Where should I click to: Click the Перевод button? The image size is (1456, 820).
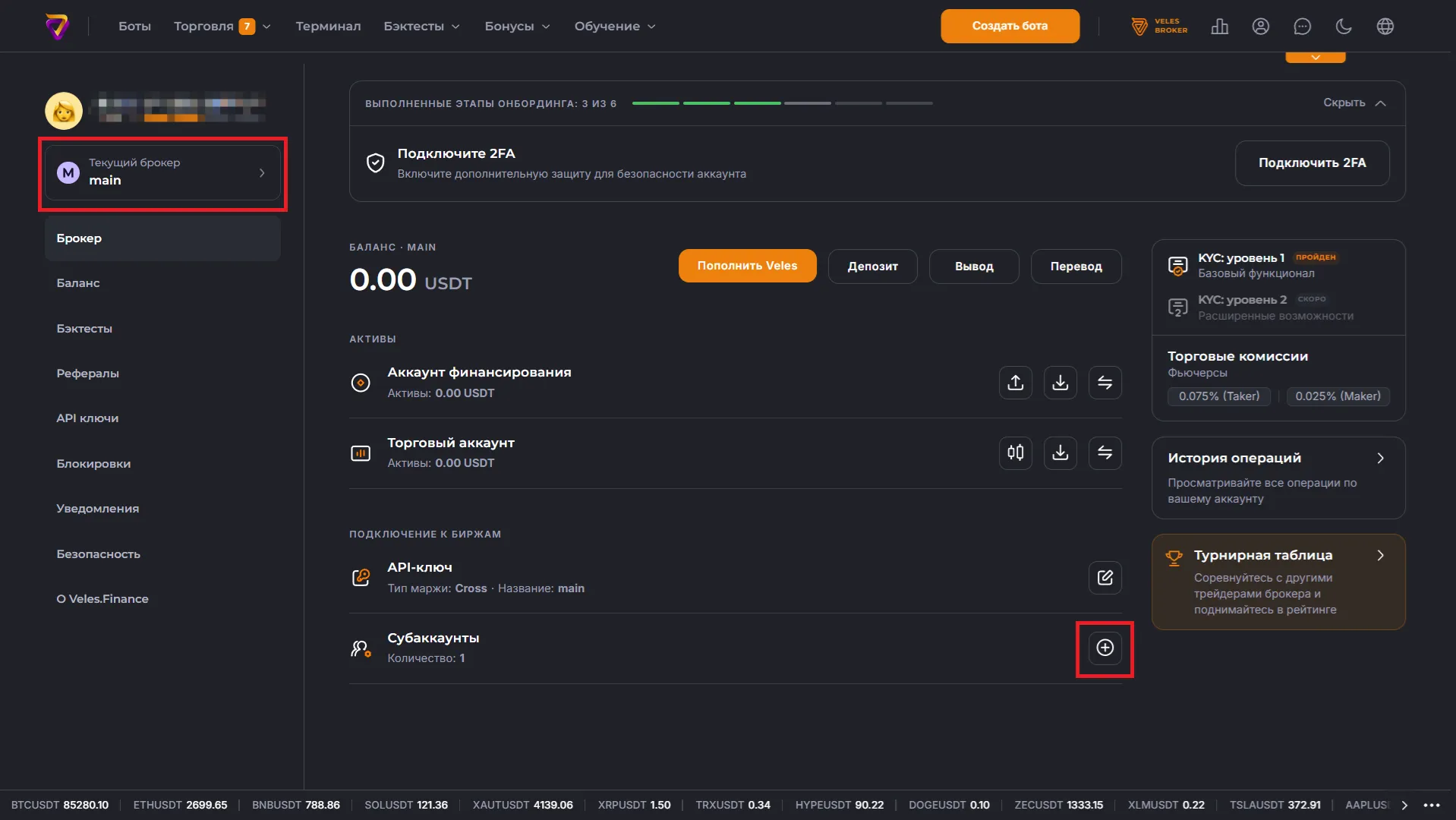click(1076, 266)
